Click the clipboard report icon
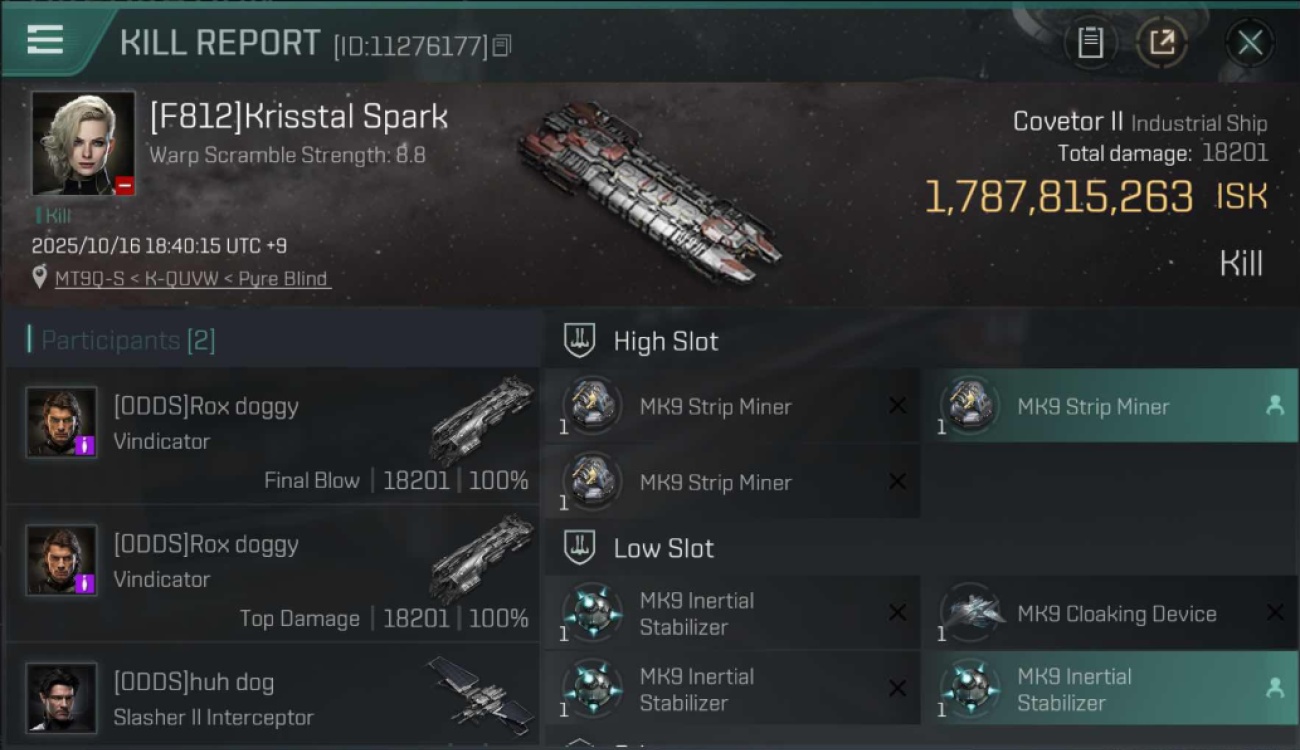The width and height of the screenshot is (1300, 750). 1090,42
